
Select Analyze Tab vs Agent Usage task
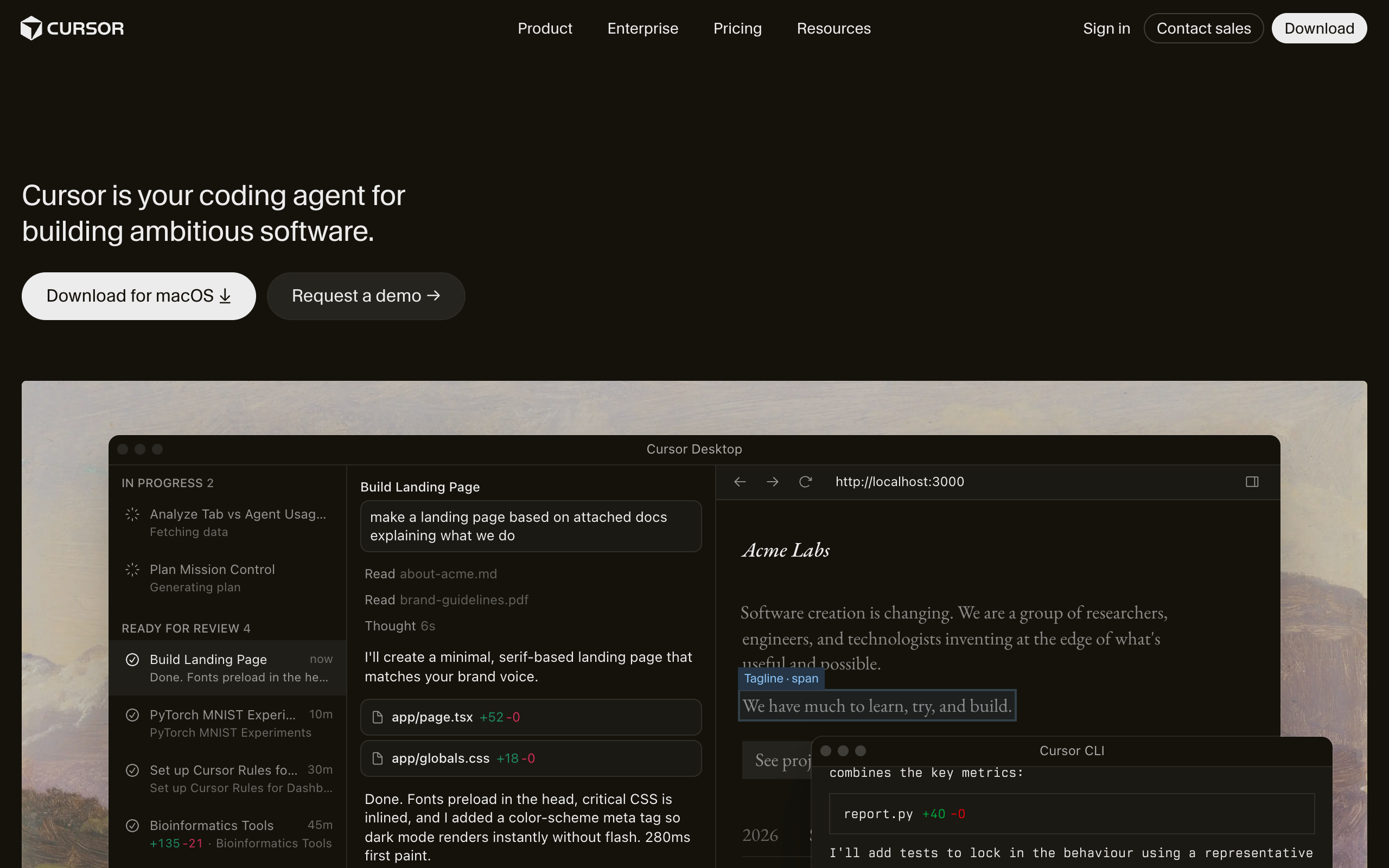[x=227, y=522]
